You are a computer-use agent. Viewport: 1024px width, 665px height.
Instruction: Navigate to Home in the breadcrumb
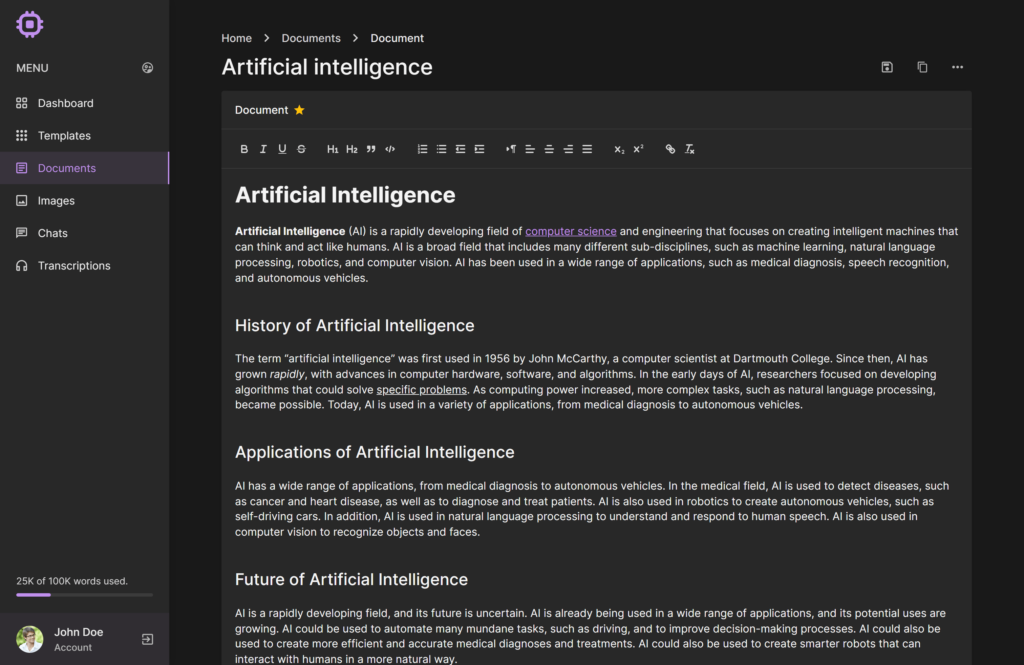[237, 38]
